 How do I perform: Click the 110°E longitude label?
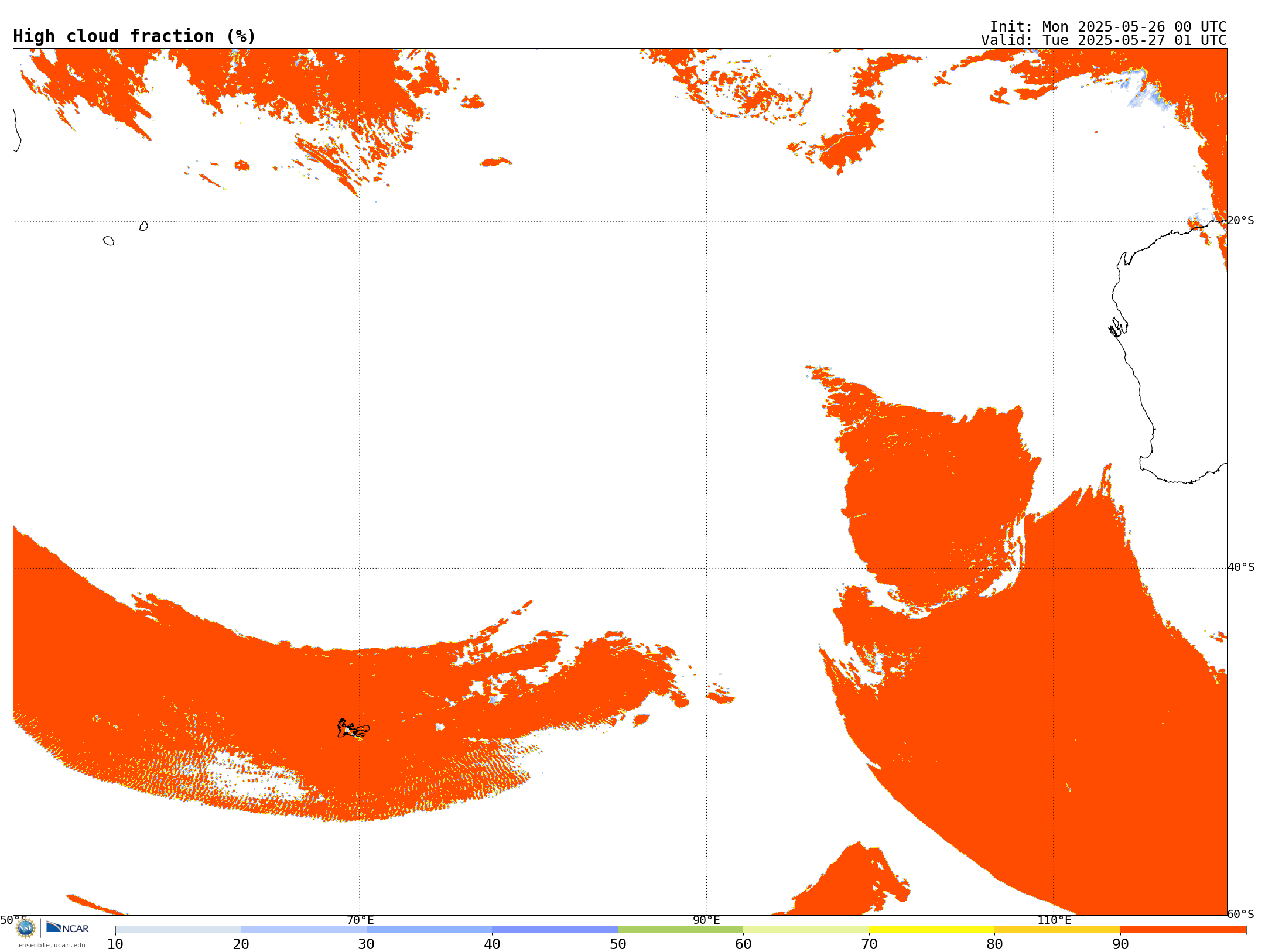[1054, 920]
